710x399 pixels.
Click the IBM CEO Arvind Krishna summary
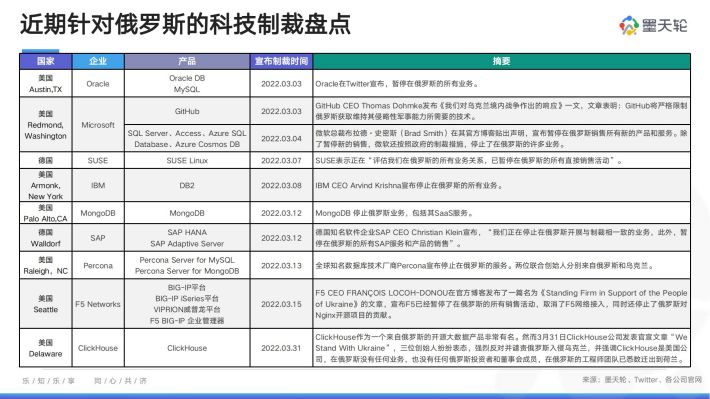[409, 185]
